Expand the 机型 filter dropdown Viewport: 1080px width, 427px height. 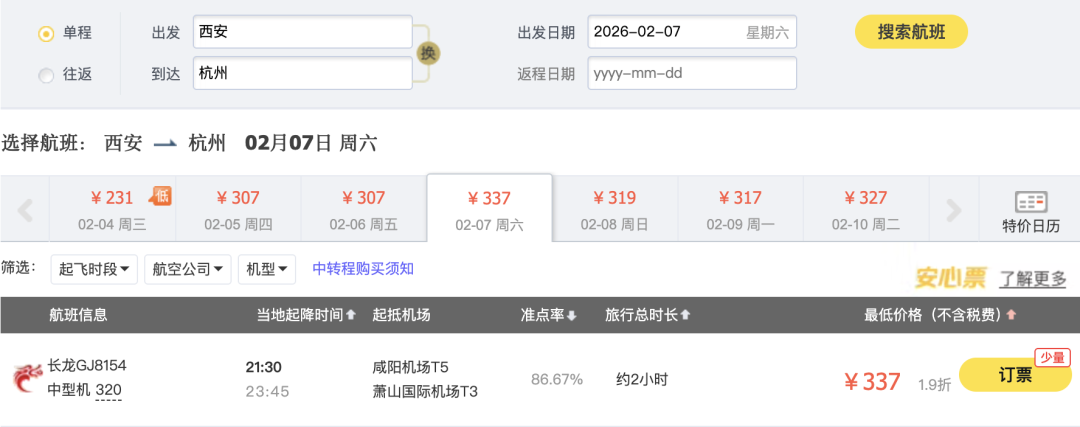pos(267,269)
